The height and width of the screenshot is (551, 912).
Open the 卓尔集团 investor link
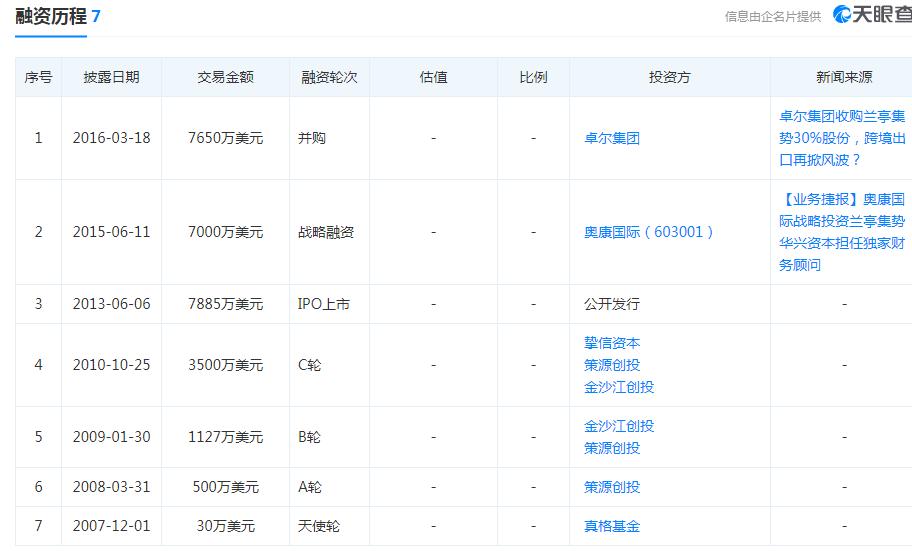click(611, 138)
